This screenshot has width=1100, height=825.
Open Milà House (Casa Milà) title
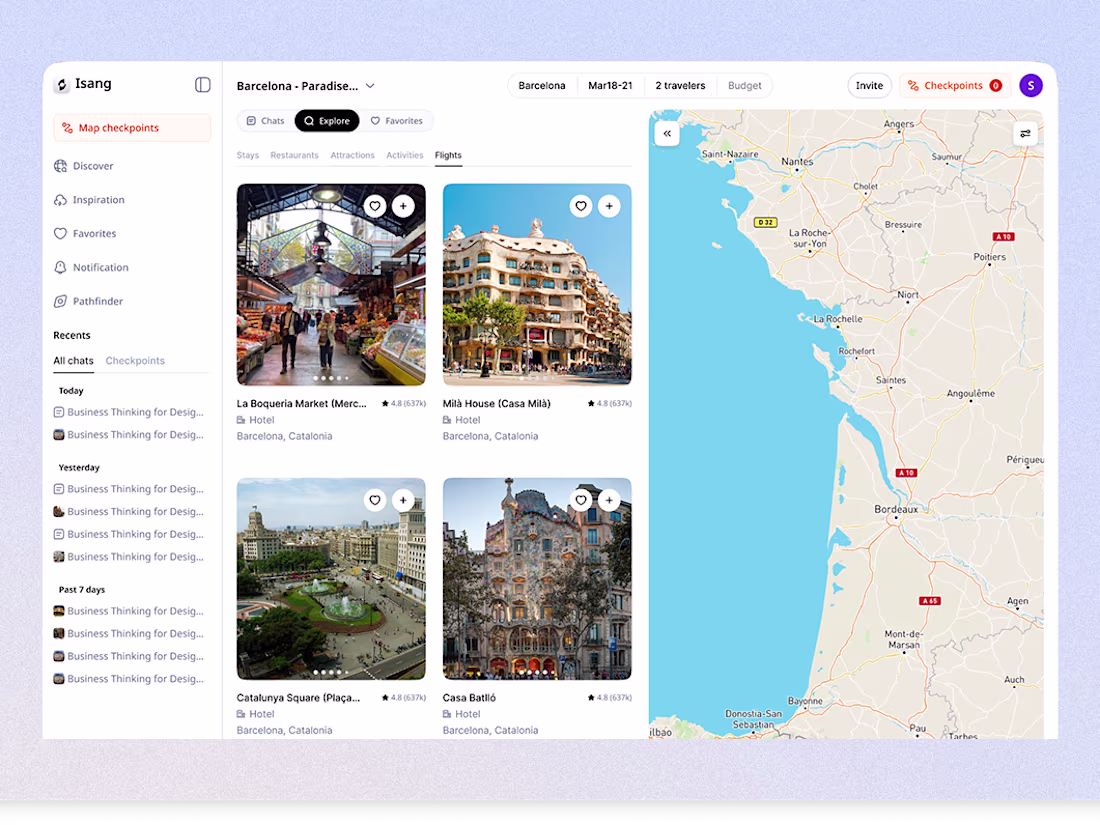tap(497, 403)
